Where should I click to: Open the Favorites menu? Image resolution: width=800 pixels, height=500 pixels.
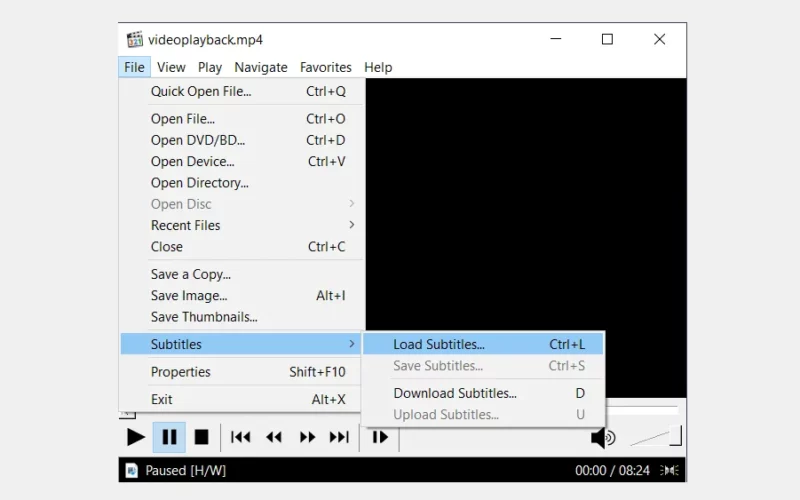click(326, 67)
